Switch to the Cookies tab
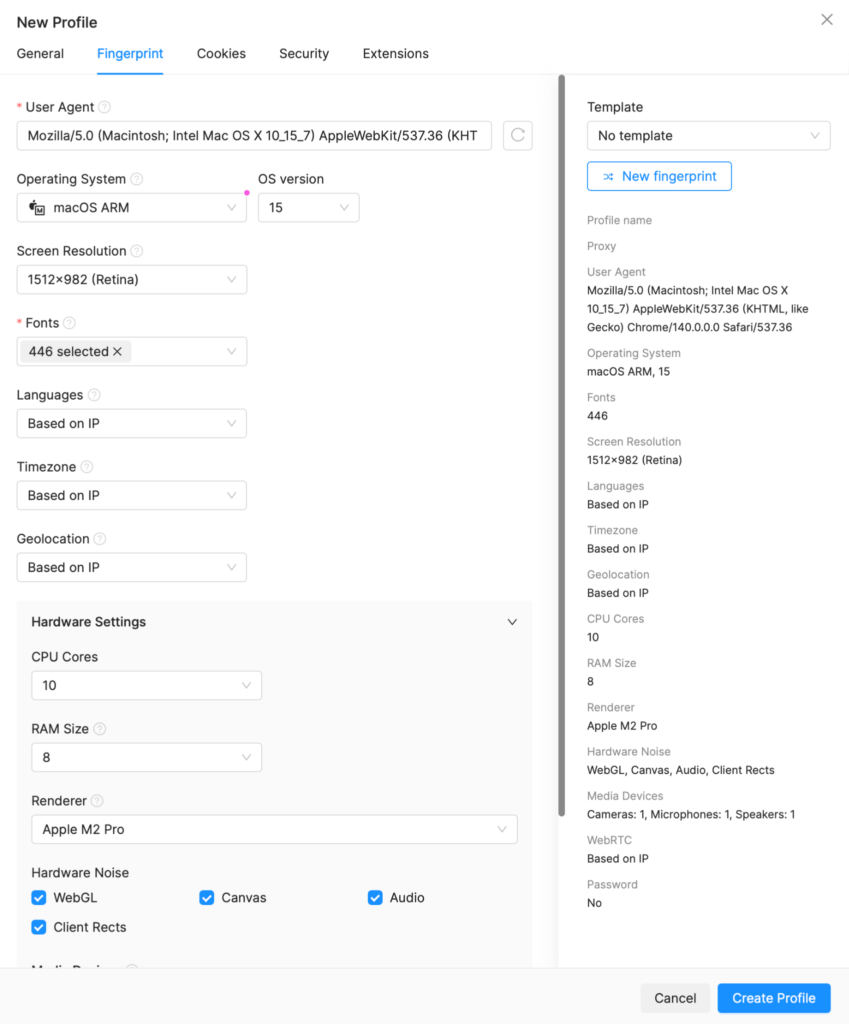 pyautogui.click(x=221, y=54)
